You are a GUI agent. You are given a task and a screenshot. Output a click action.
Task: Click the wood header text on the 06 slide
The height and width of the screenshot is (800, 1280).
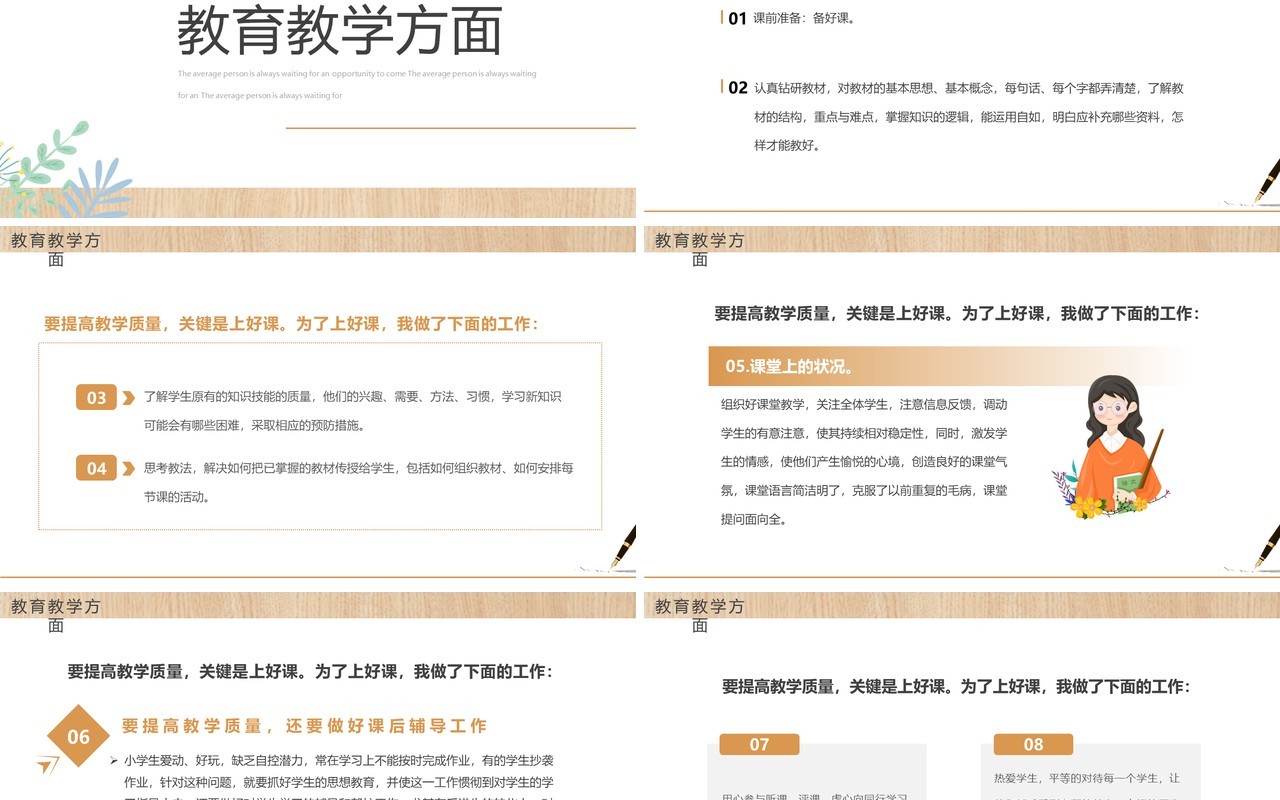pos(56,615)
